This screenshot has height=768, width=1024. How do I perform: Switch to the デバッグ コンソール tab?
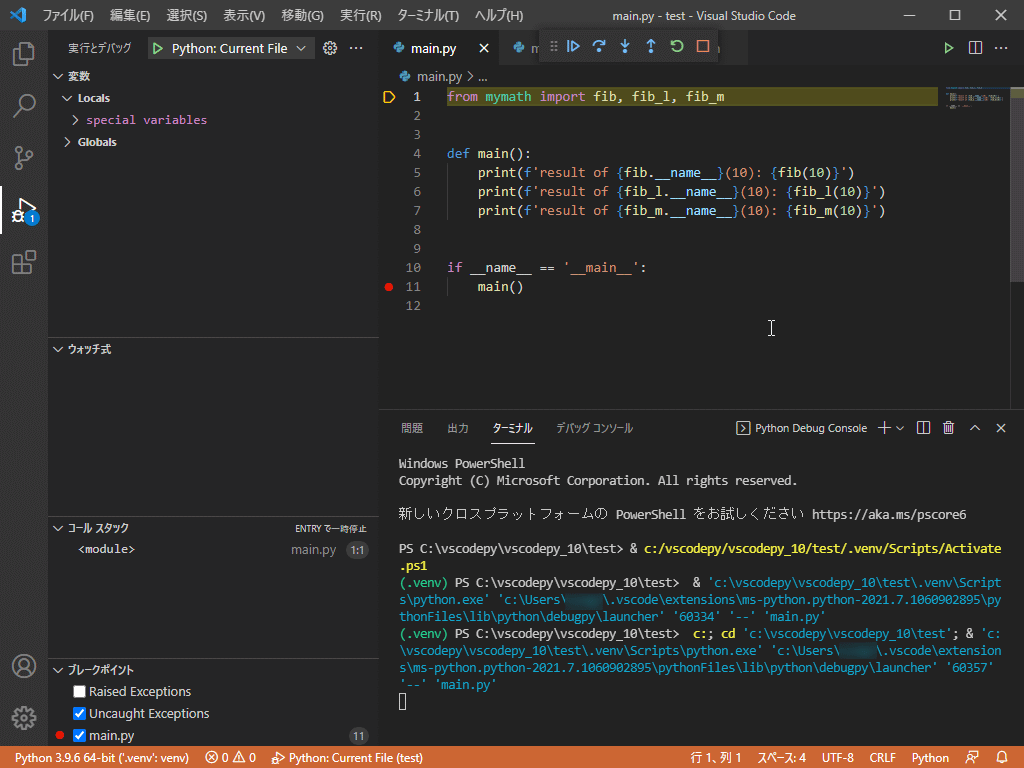pyautogui.click(x=594, y=428)
